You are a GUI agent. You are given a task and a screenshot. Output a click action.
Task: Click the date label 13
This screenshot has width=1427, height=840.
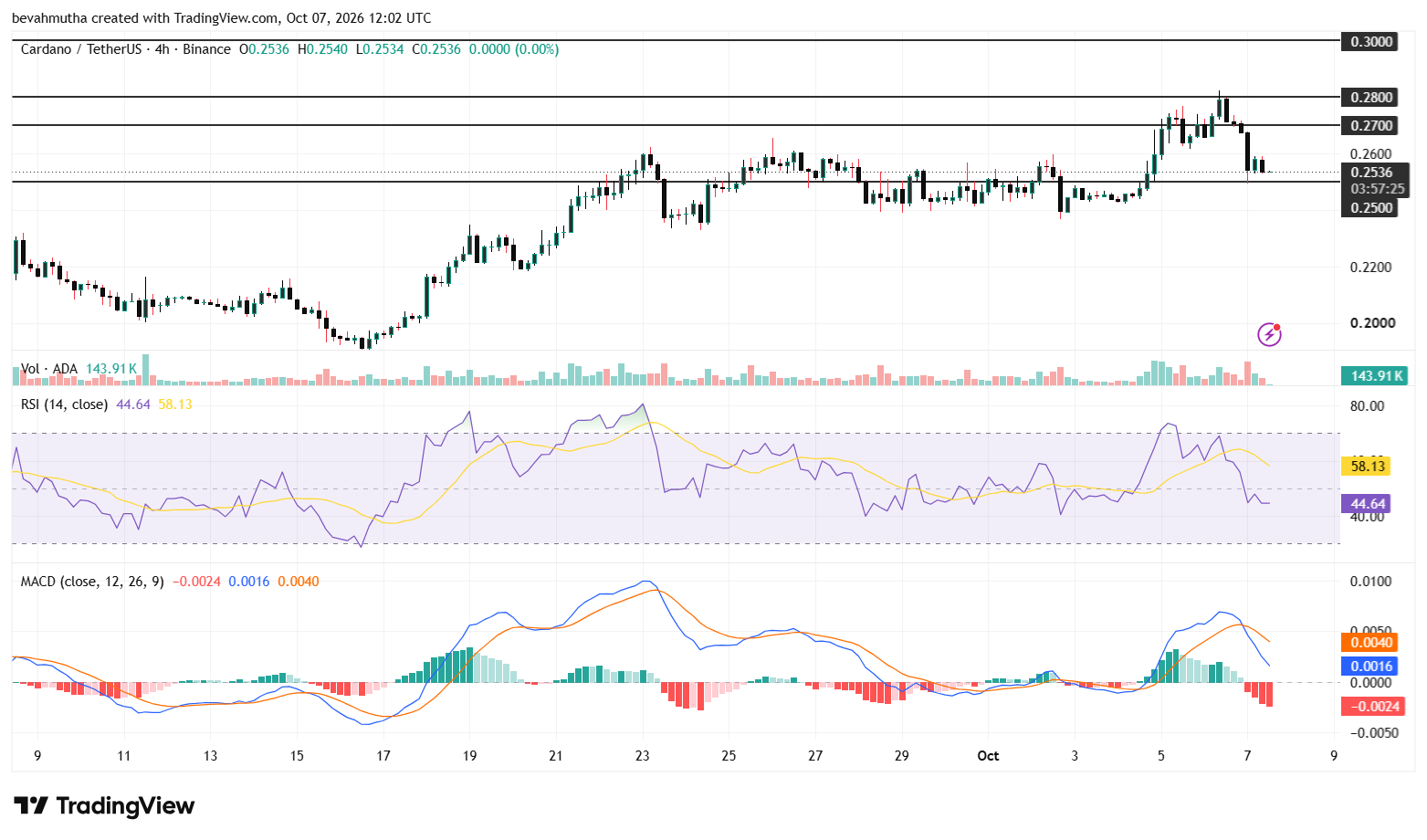coord(210,755)
